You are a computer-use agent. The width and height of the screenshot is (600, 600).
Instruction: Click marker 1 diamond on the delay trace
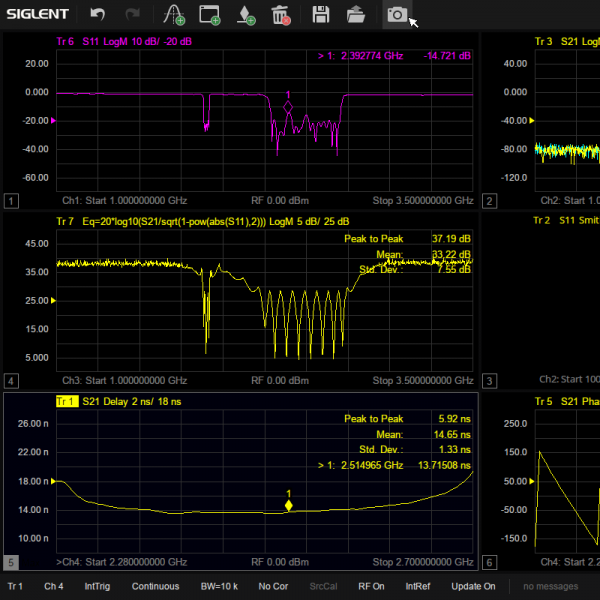click(x=289, y=506)
